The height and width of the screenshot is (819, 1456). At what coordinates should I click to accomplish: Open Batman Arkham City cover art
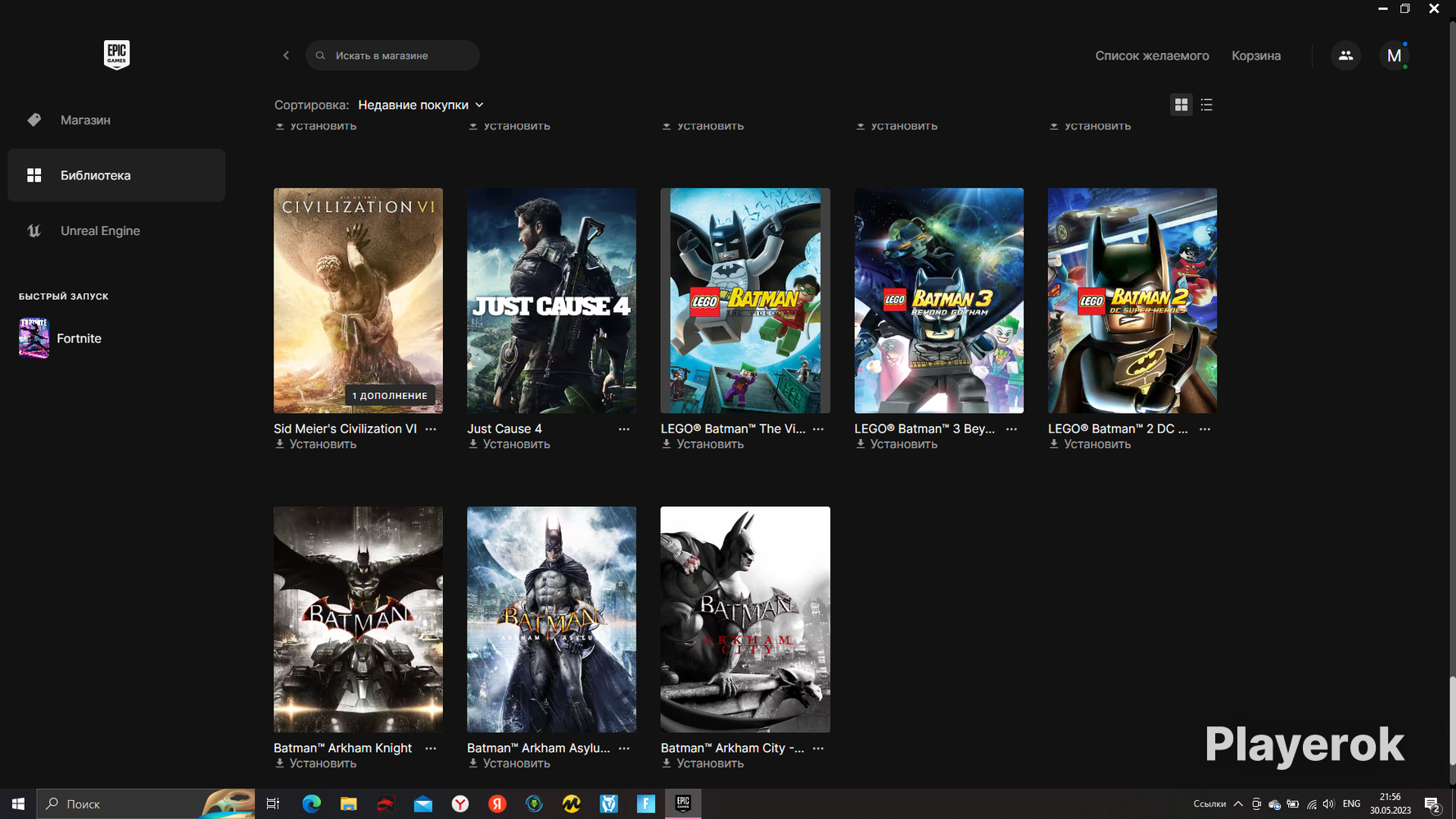point(745,619)
